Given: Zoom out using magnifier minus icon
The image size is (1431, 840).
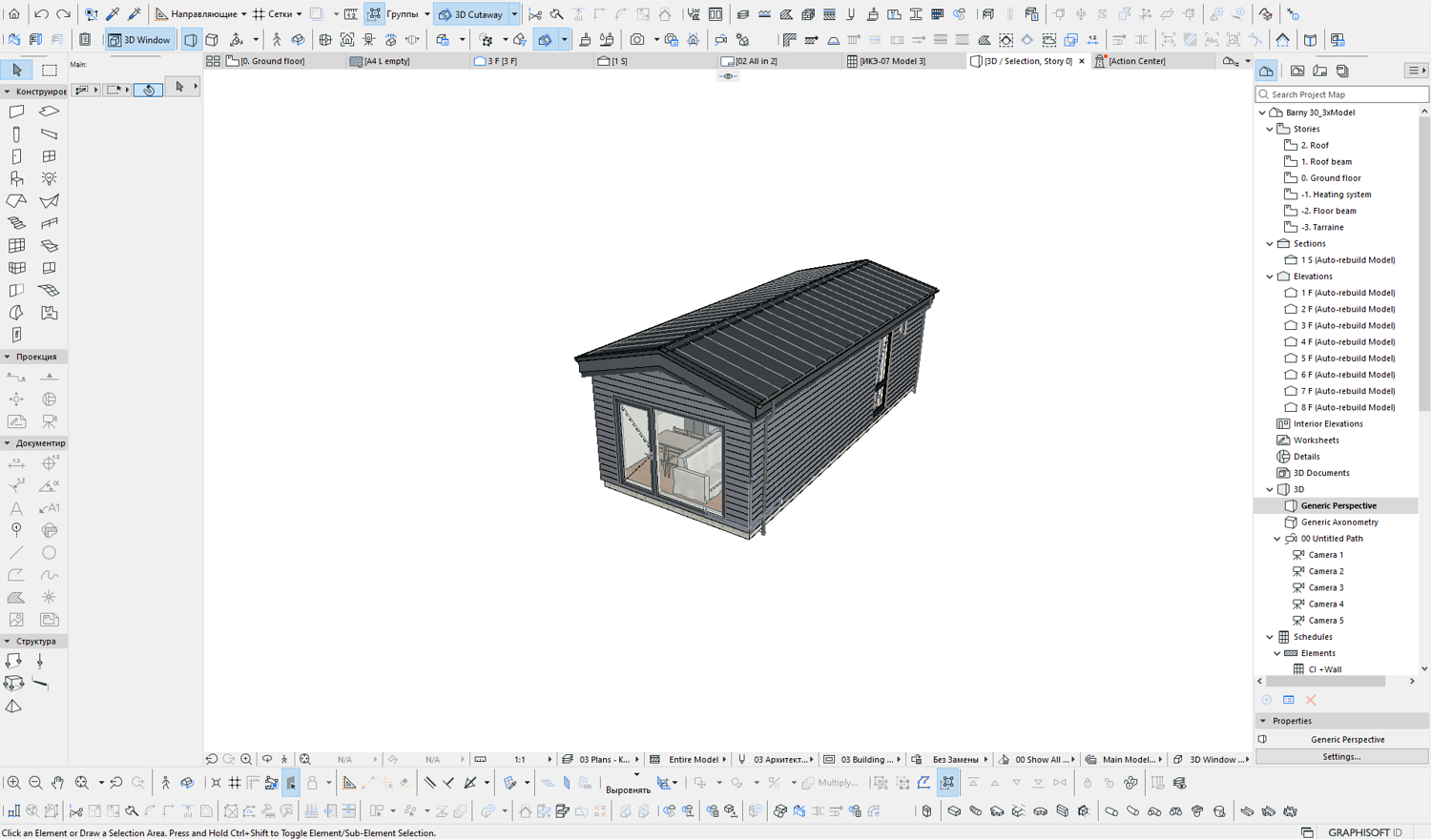Looking at the screenshot, I should pyautogui.click(x=35, y=783).
